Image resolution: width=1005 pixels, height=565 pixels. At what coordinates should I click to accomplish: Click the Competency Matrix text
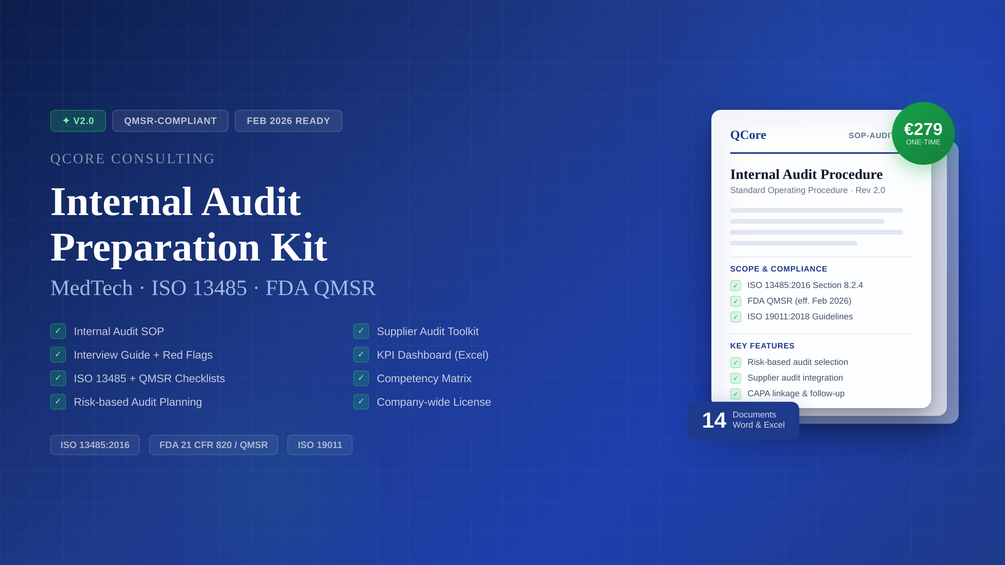424,379
